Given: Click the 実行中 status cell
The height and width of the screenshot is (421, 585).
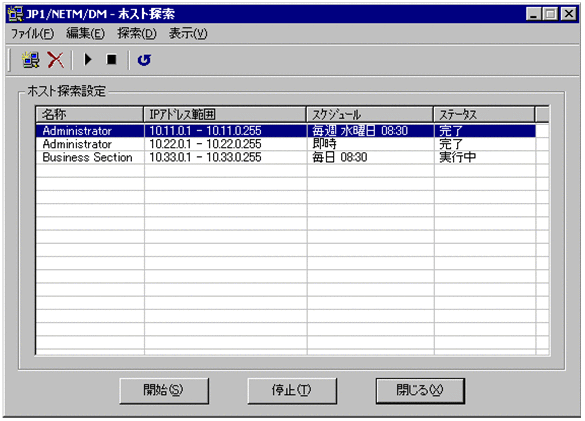Looking at the screenshot, I should click(457, 157).
